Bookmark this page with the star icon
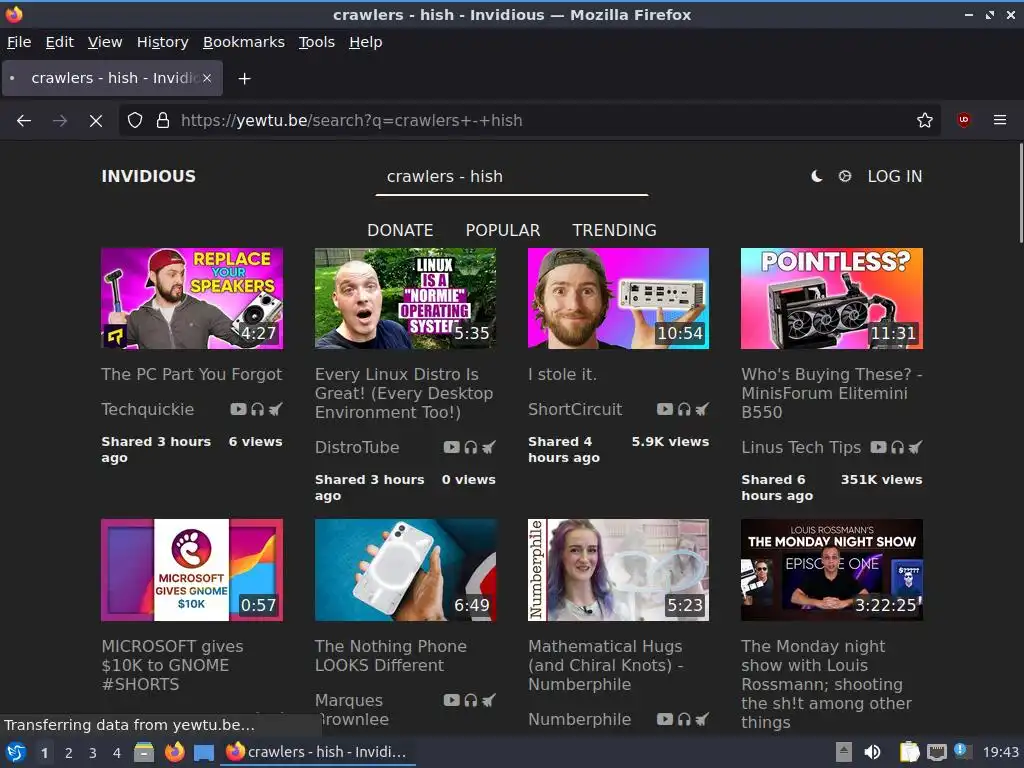Image resolution: width=1024 pixels, height=768 pixels. (924, 120)
